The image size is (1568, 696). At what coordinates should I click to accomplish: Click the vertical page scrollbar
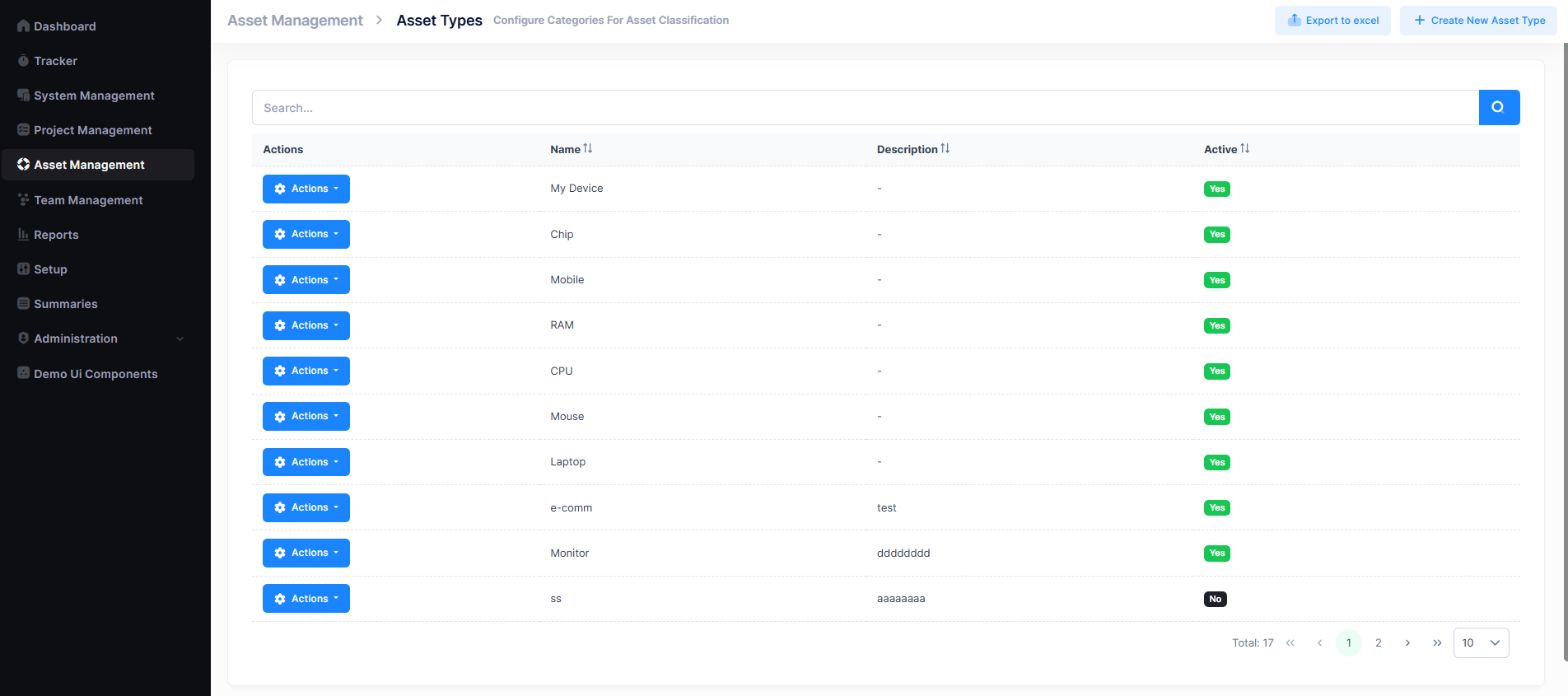click(x=1565, y=352)
